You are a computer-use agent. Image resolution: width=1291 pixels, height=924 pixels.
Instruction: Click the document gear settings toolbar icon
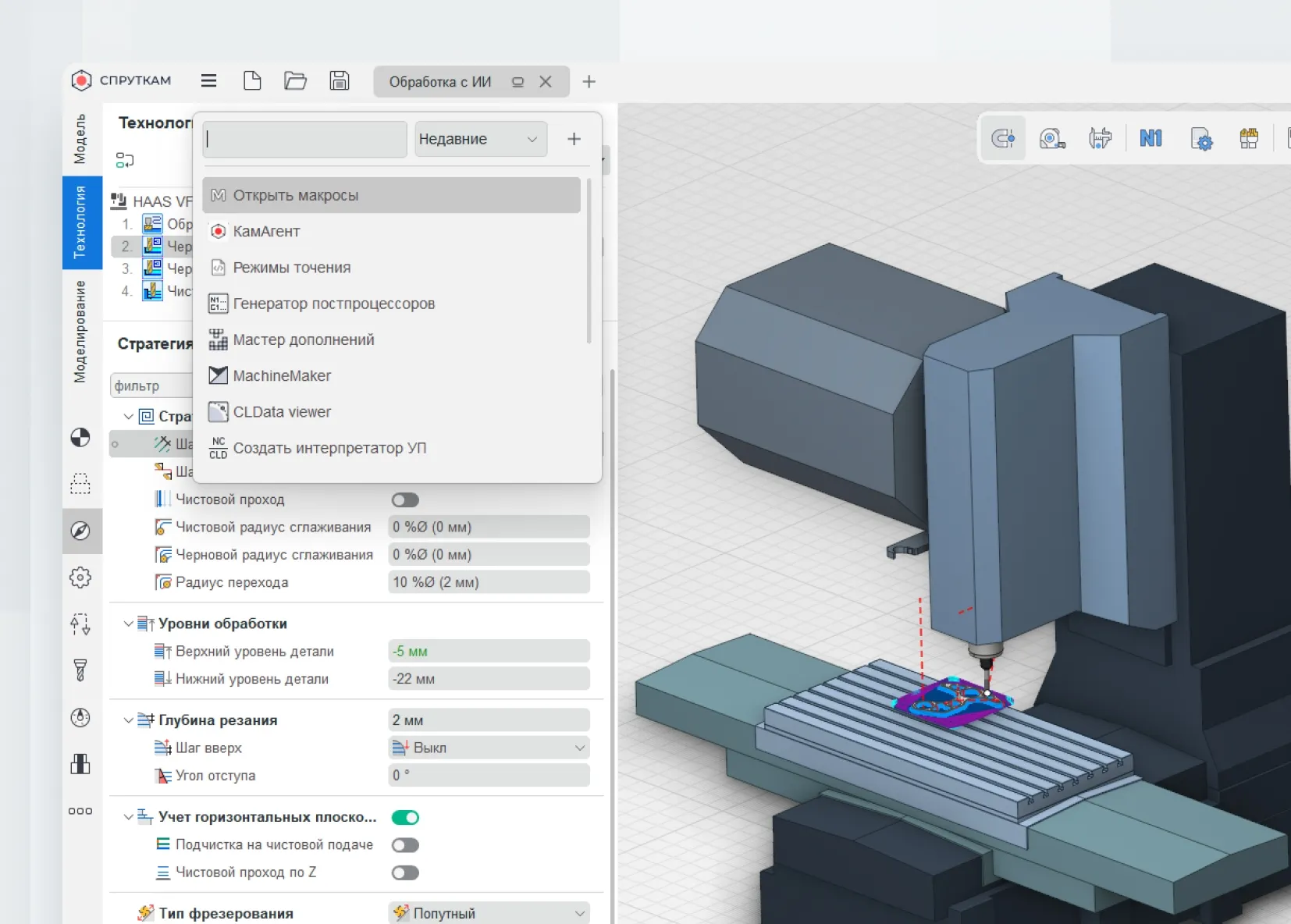coord(1201,139)
